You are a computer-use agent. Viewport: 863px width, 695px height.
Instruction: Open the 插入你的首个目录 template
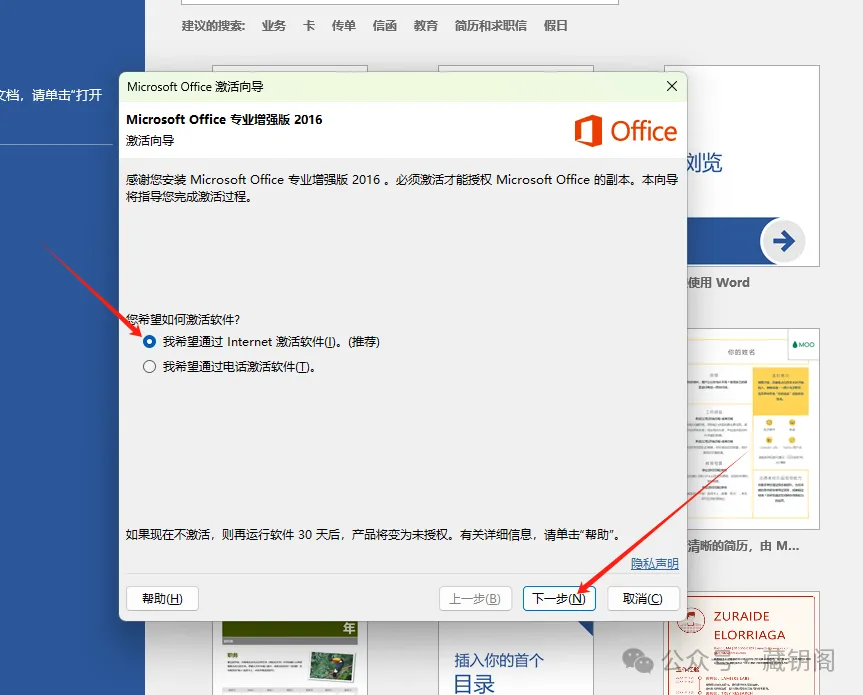coord(516,658)
